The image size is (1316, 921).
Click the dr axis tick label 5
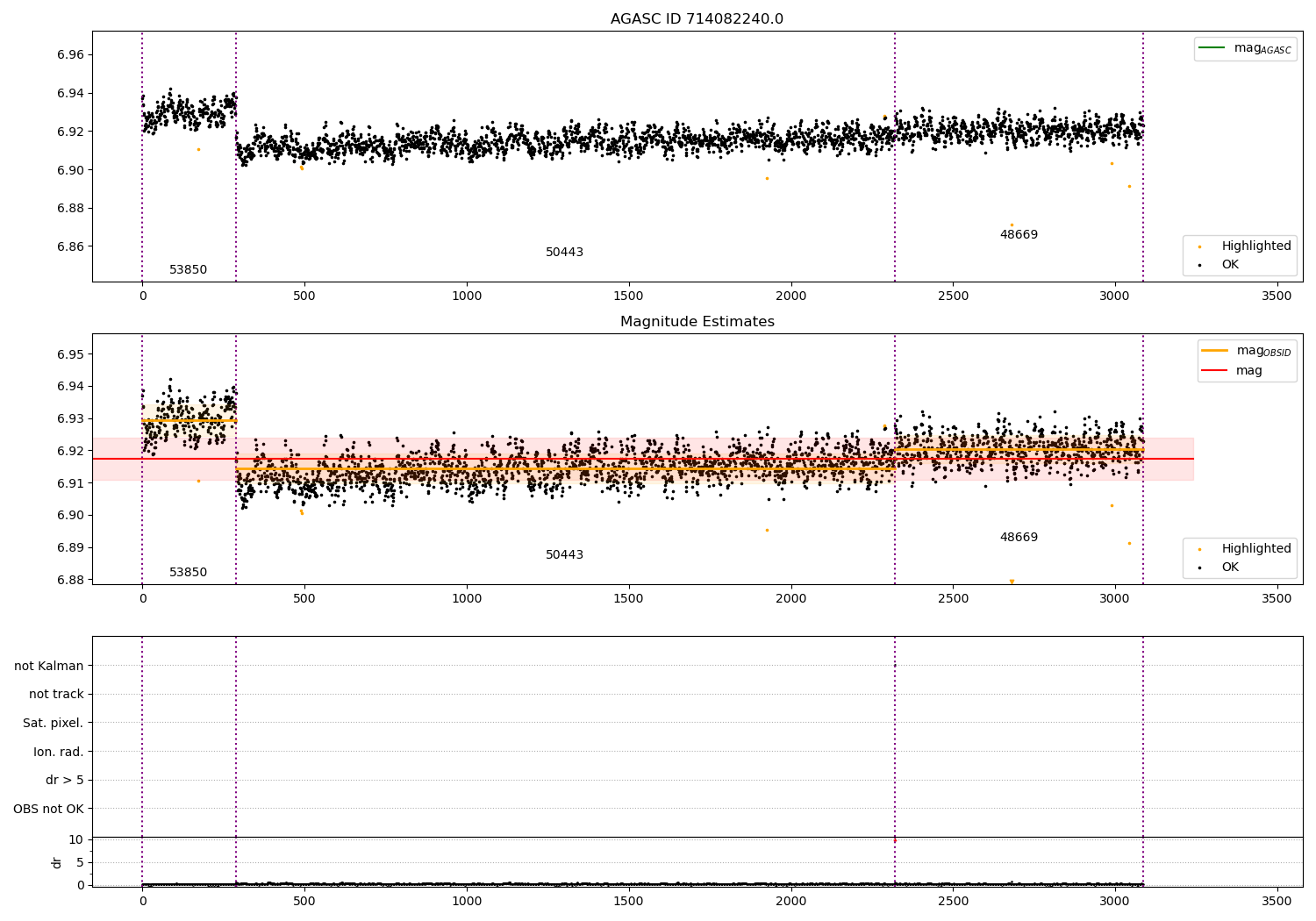point(80,862)
